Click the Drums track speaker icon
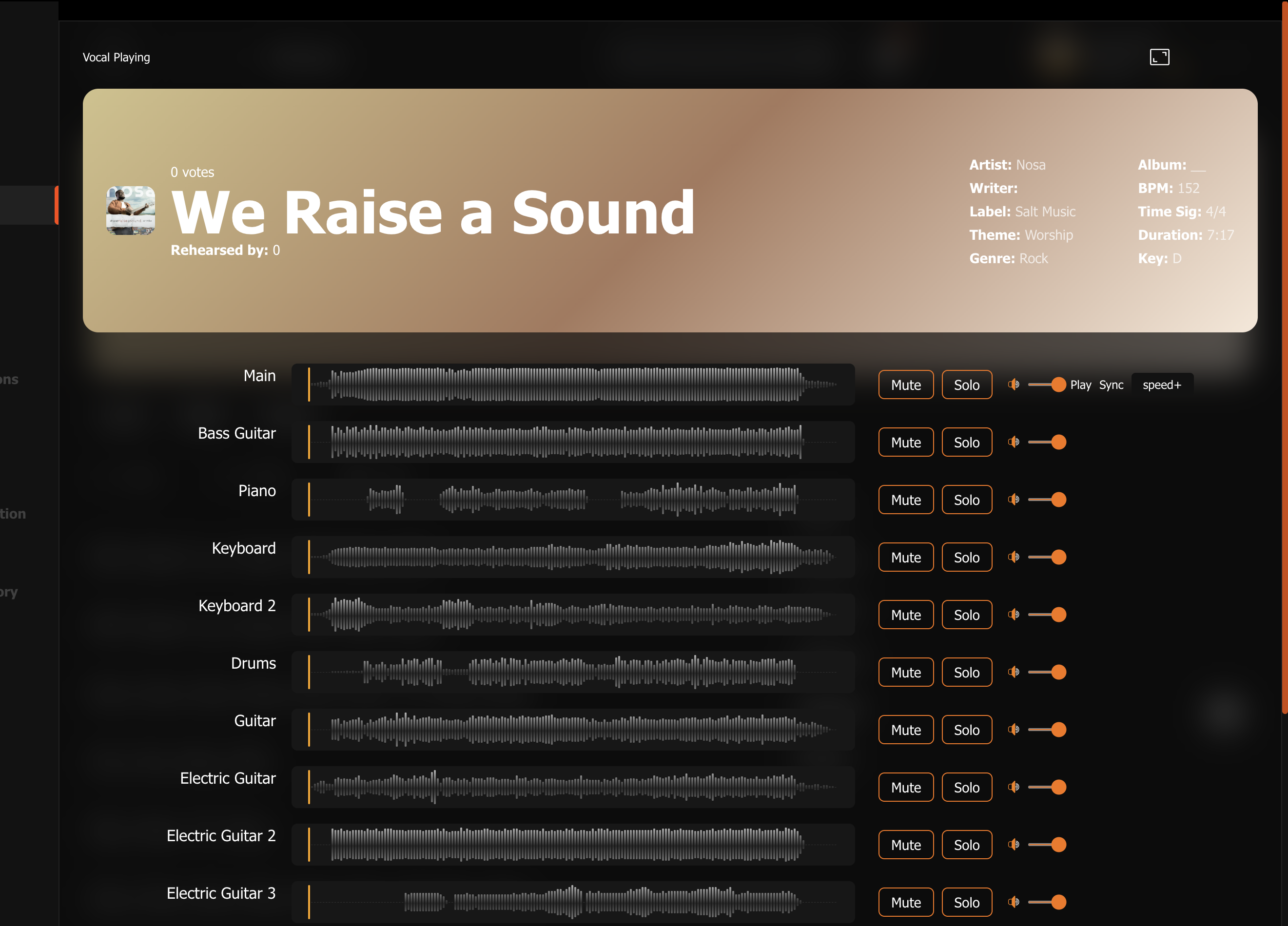1288x926 pixels. click(x=1014, y=672)
